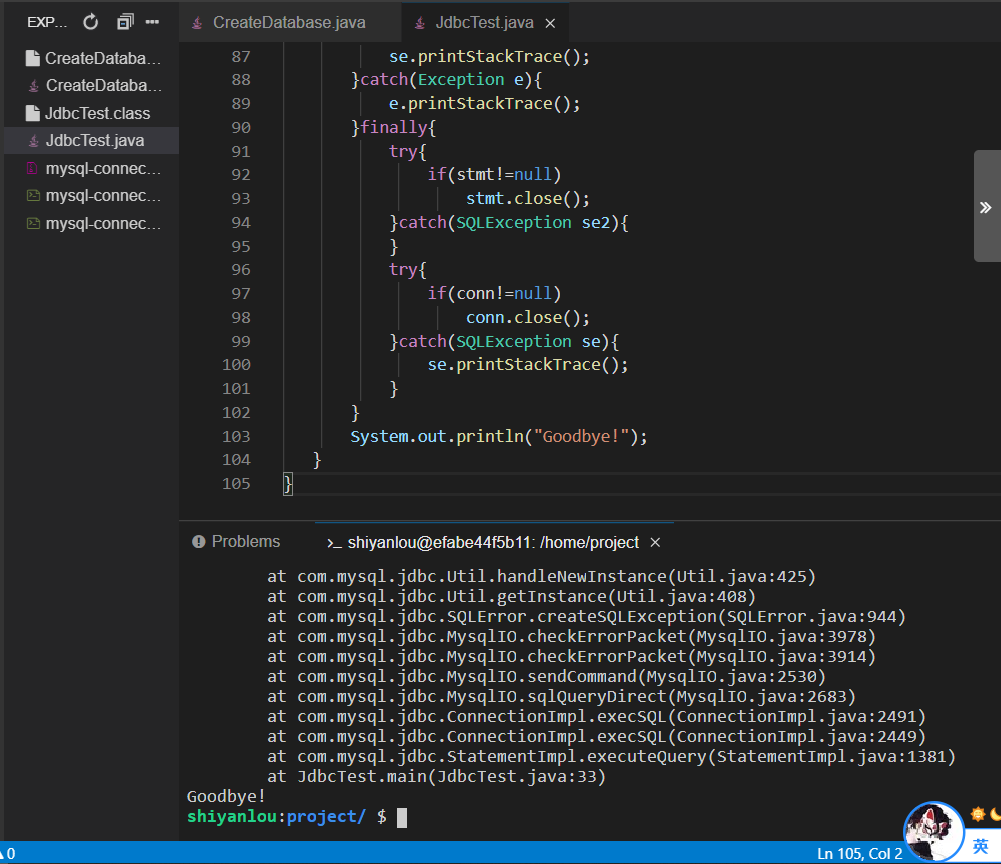Click the finally keyword on line 90
Viewport: 1001px width, 864px height.
(393, 127)
